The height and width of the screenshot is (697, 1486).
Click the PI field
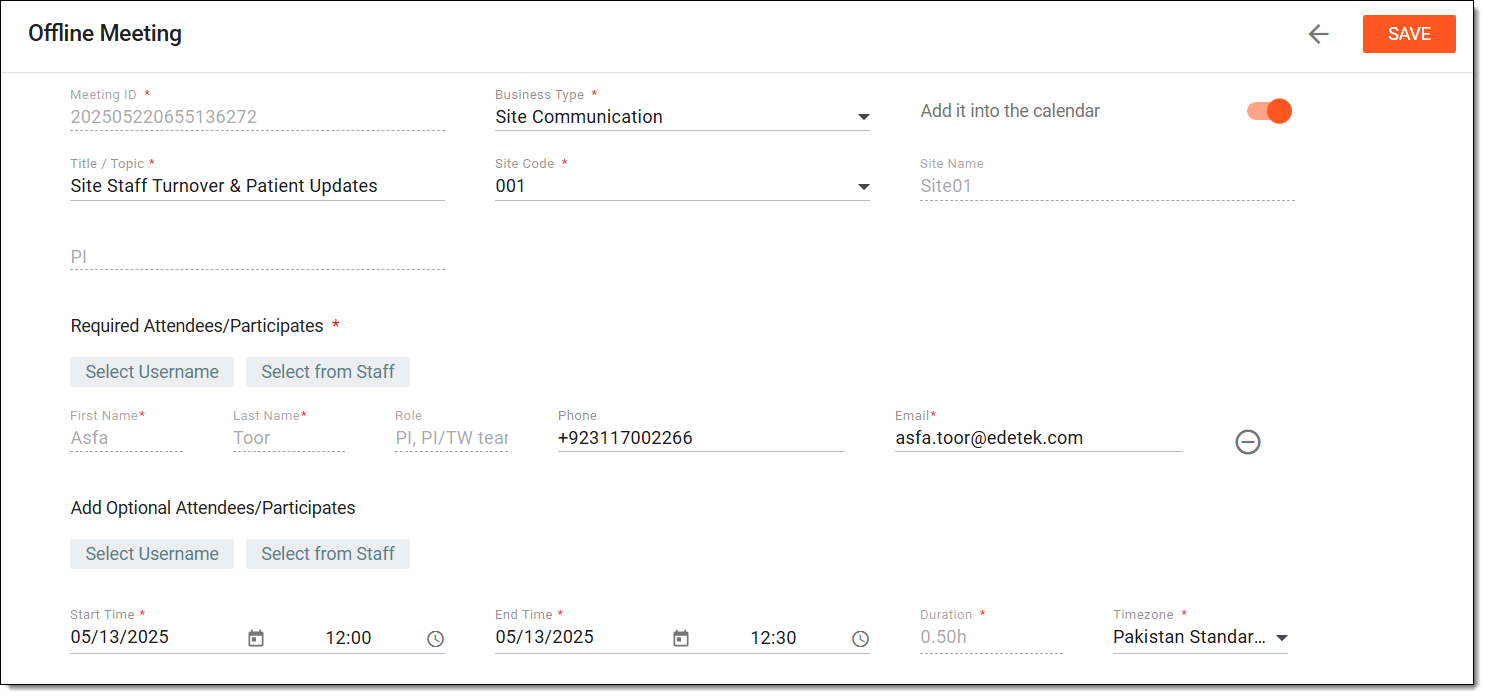(257, 257)
